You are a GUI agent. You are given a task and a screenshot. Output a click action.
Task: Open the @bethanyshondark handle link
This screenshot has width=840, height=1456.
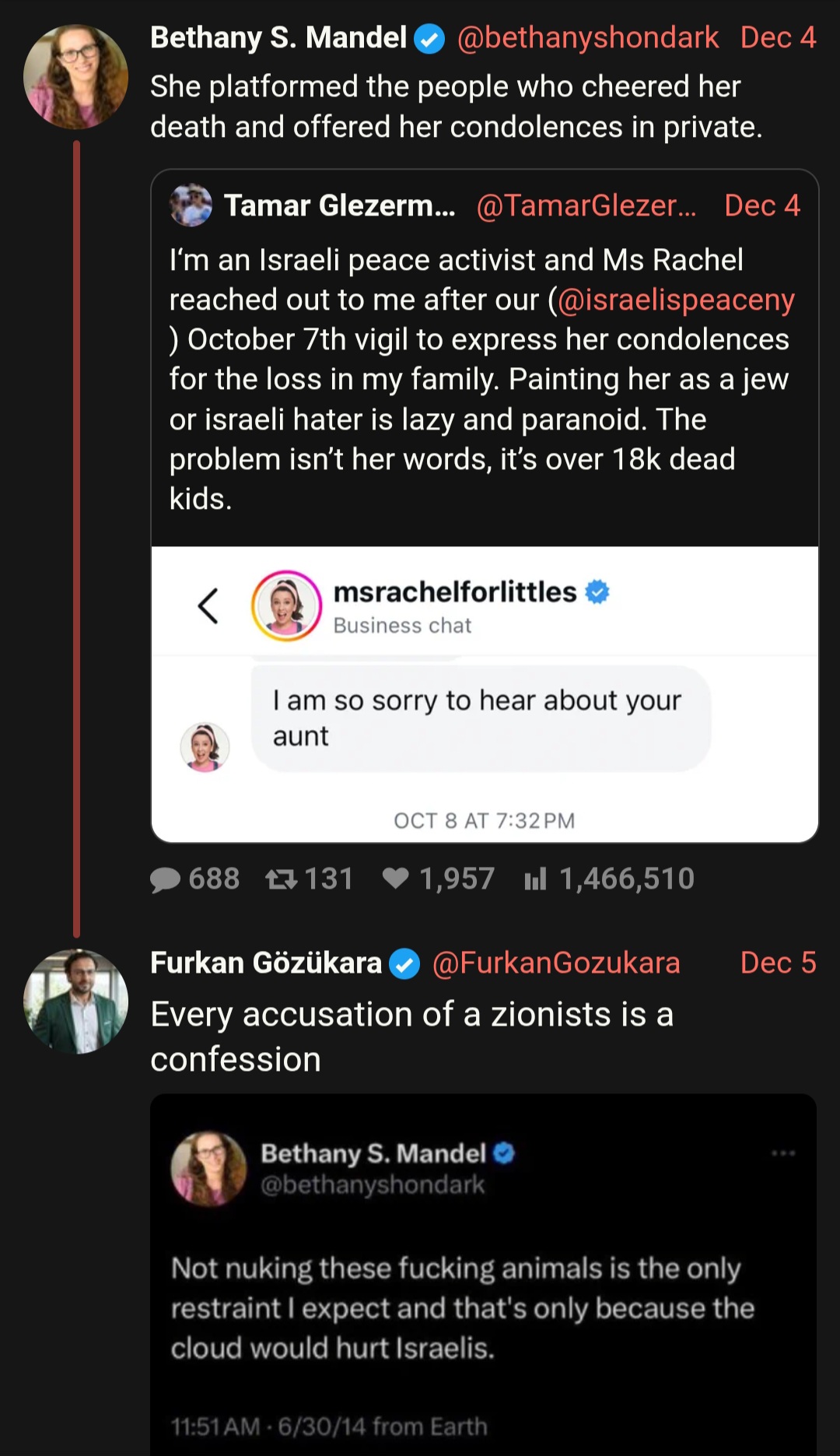pyautogui.click(x=588, y=37)
